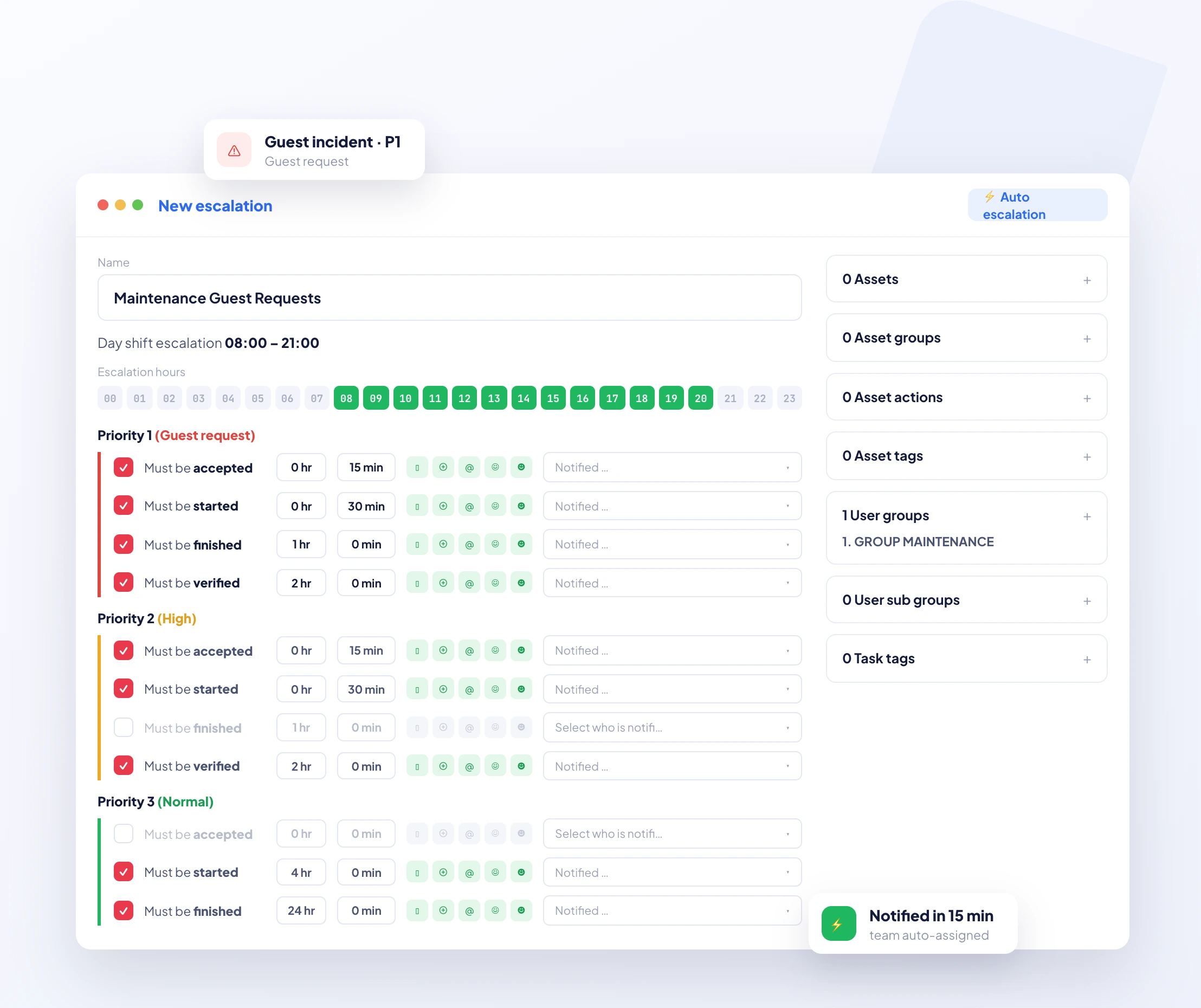The image size is (1201, 1008).
Task: Uncheck Priority 1 Must be accepted
Action: 124,467
